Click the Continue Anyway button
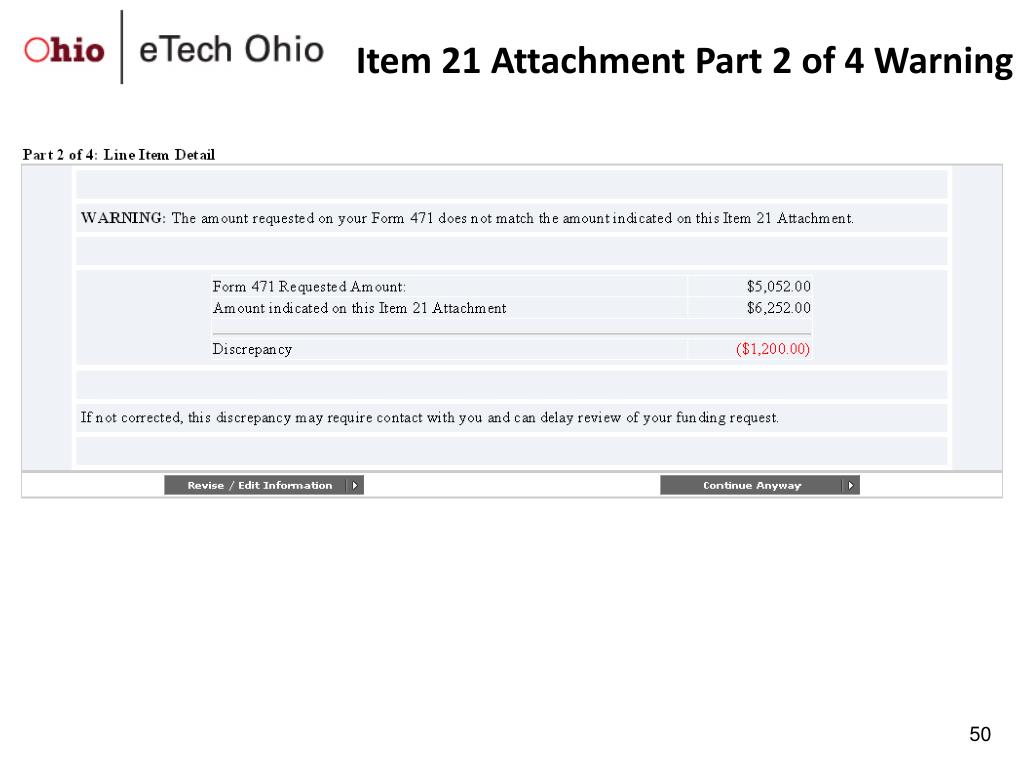1024x768 pixels. 760,485
